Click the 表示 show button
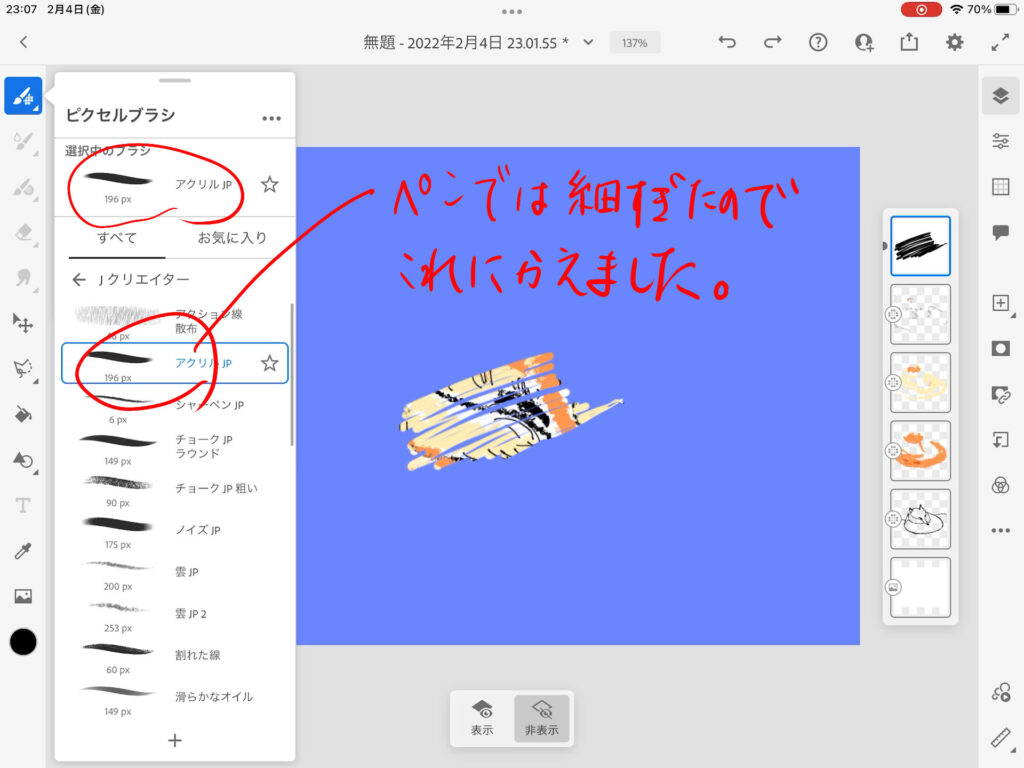 [482, 718]
